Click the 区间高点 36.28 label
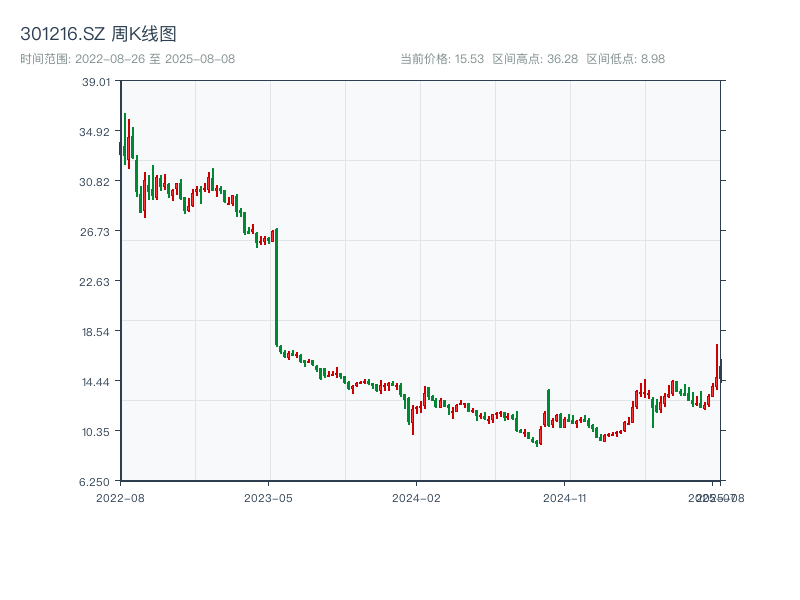The height and width of the screenshot is (600, 800). (535, 59)
